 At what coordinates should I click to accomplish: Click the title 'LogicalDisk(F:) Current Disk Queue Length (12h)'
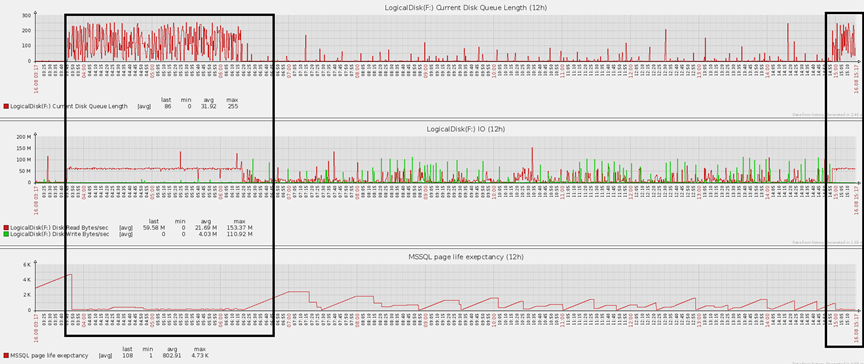466,7
